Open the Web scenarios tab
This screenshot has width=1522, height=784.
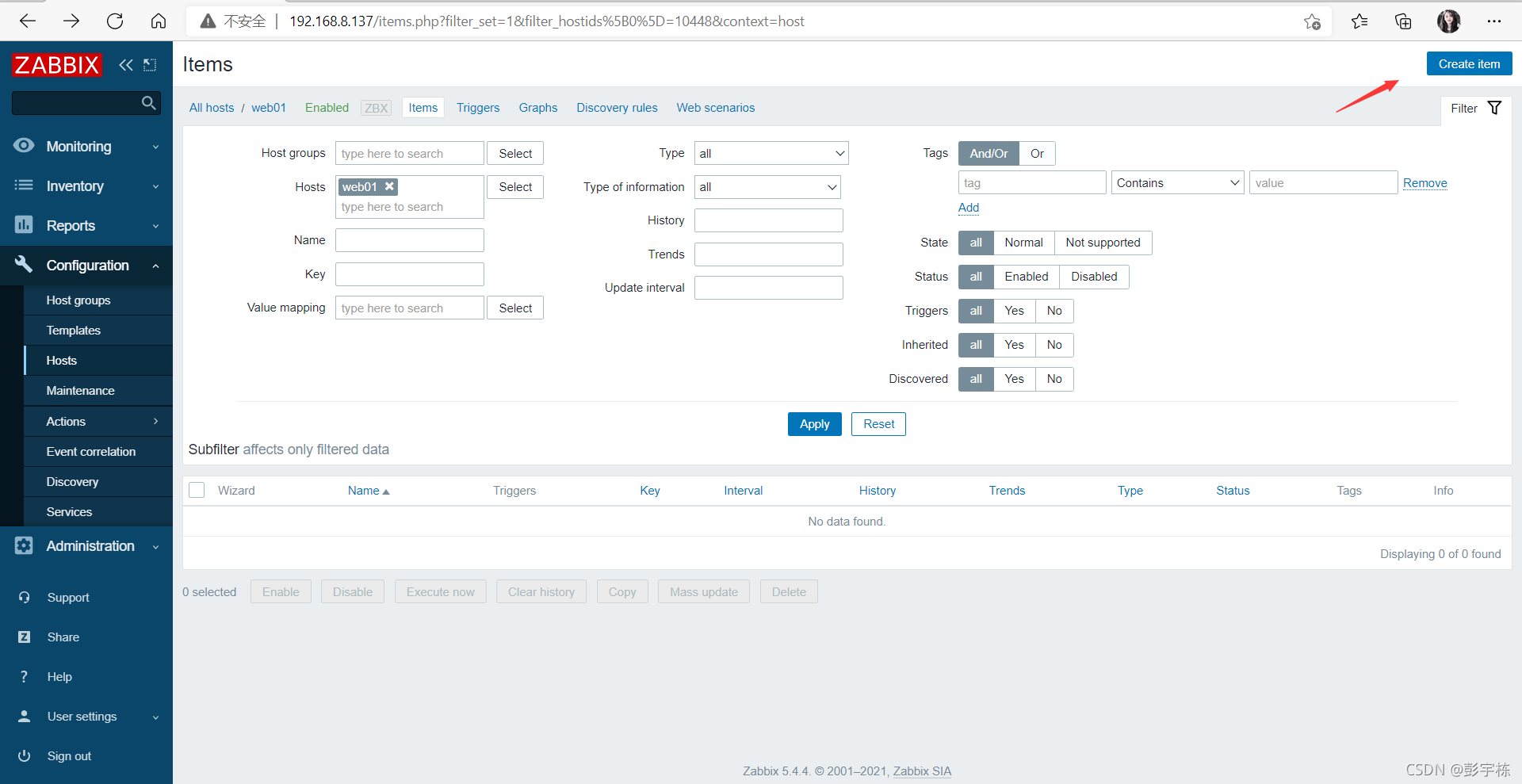point(715,108)
